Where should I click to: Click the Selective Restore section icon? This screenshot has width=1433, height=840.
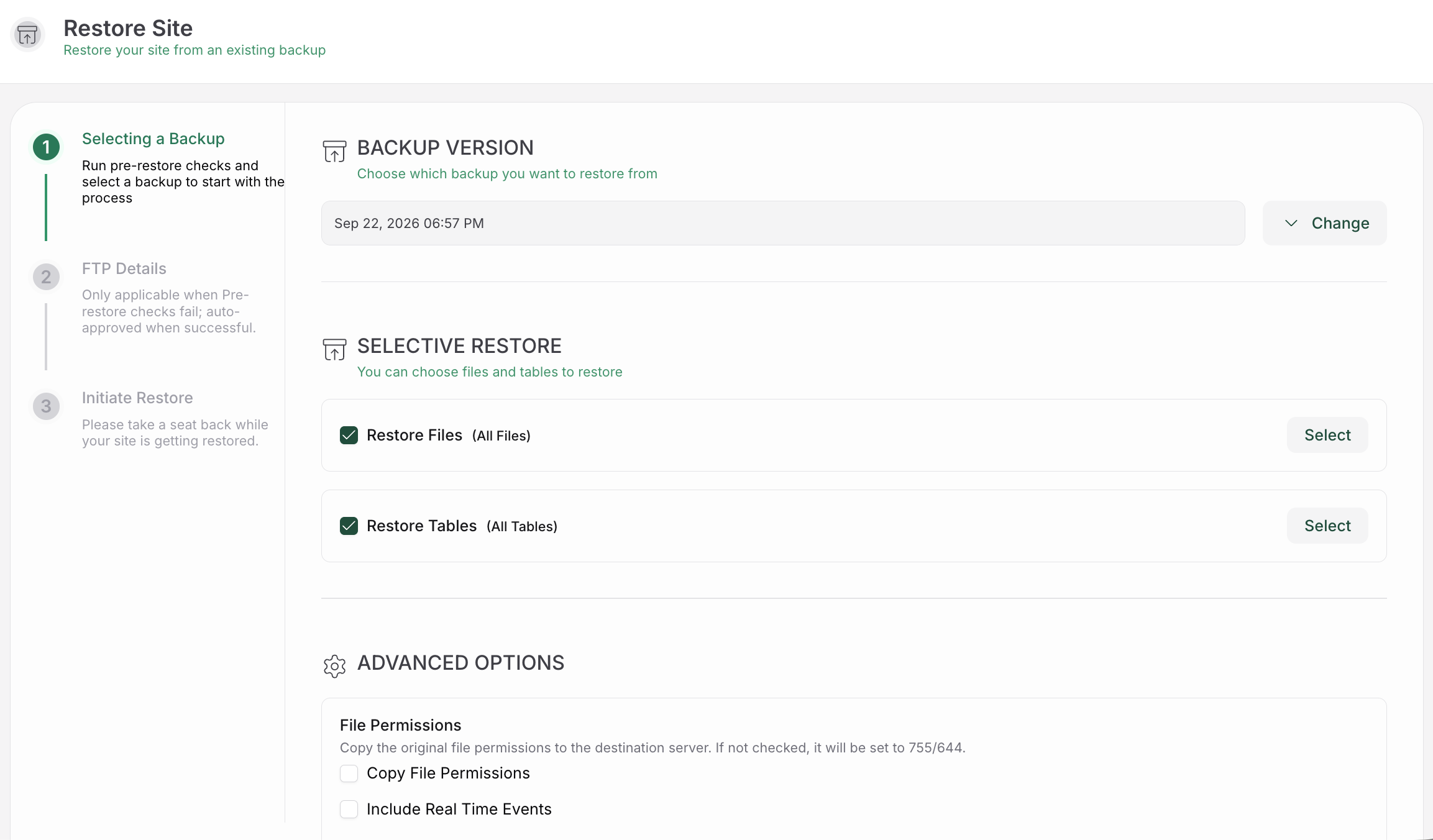tap(334, 349)
